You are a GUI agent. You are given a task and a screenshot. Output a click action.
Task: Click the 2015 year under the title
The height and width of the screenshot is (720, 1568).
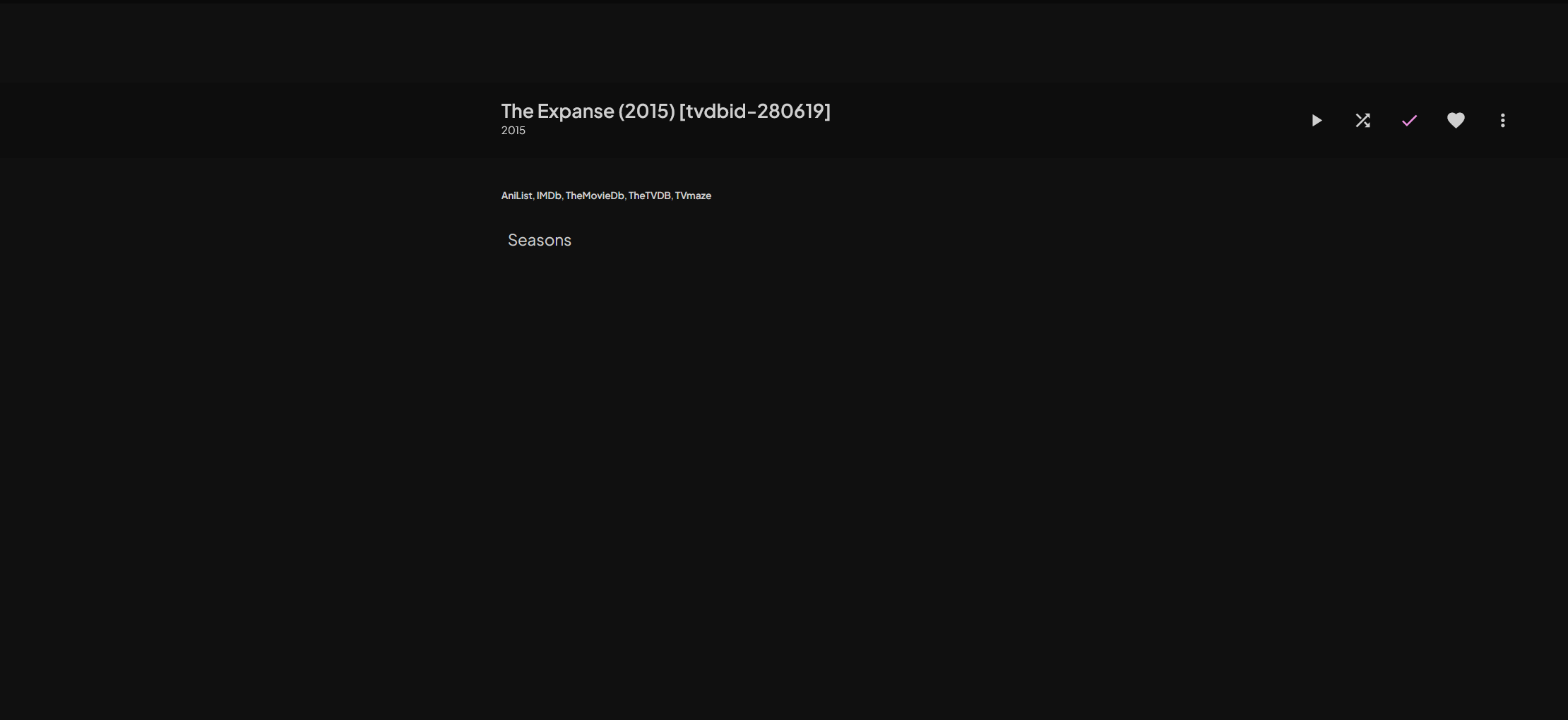(x=513, y=131)
